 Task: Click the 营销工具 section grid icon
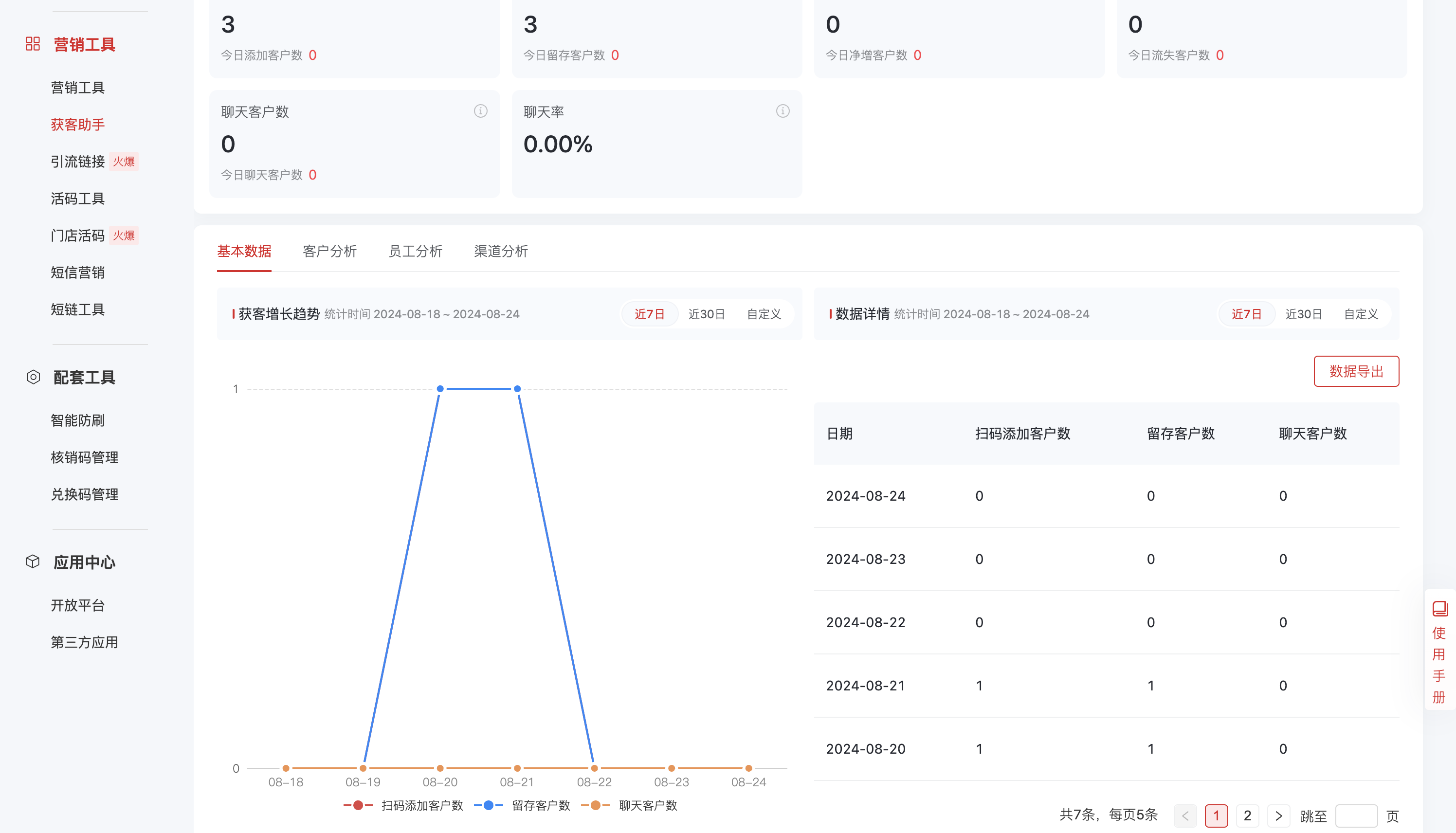(x=33, y=44)
